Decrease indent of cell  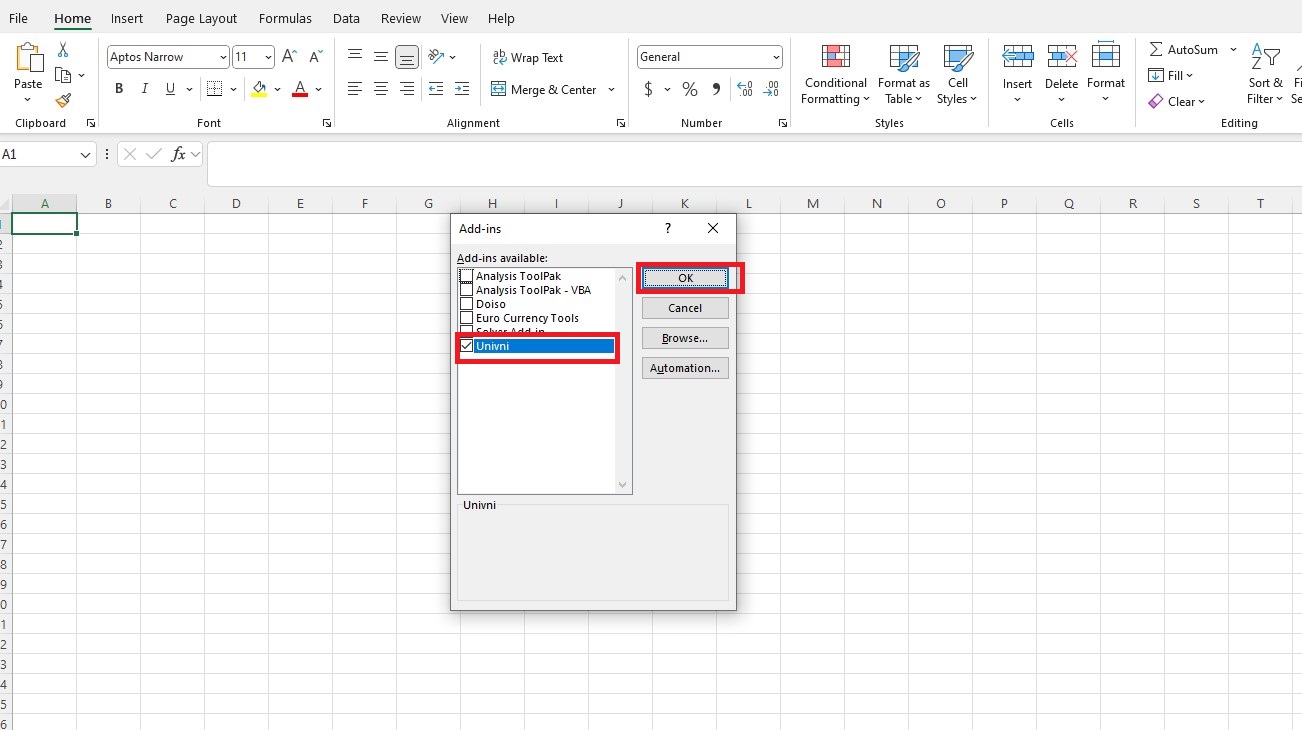tap(436, 89)
